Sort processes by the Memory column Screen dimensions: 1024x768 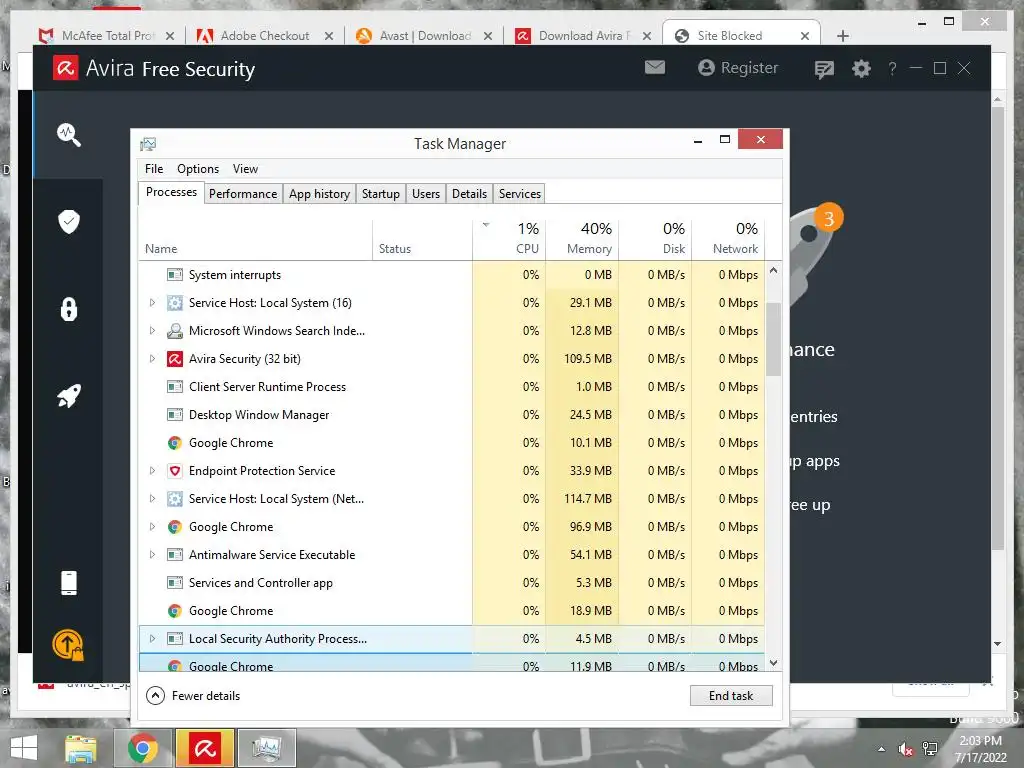(x=583, y=238)
